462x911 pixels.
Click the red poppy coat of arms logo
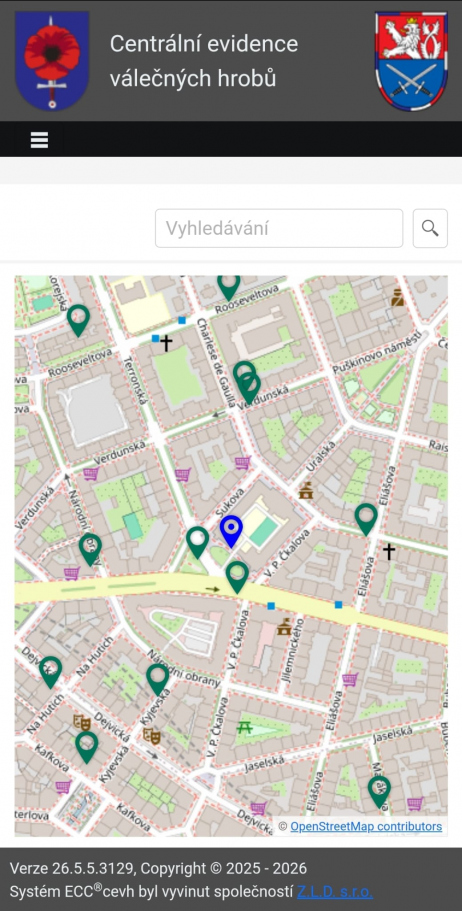(x=52, y=61)
